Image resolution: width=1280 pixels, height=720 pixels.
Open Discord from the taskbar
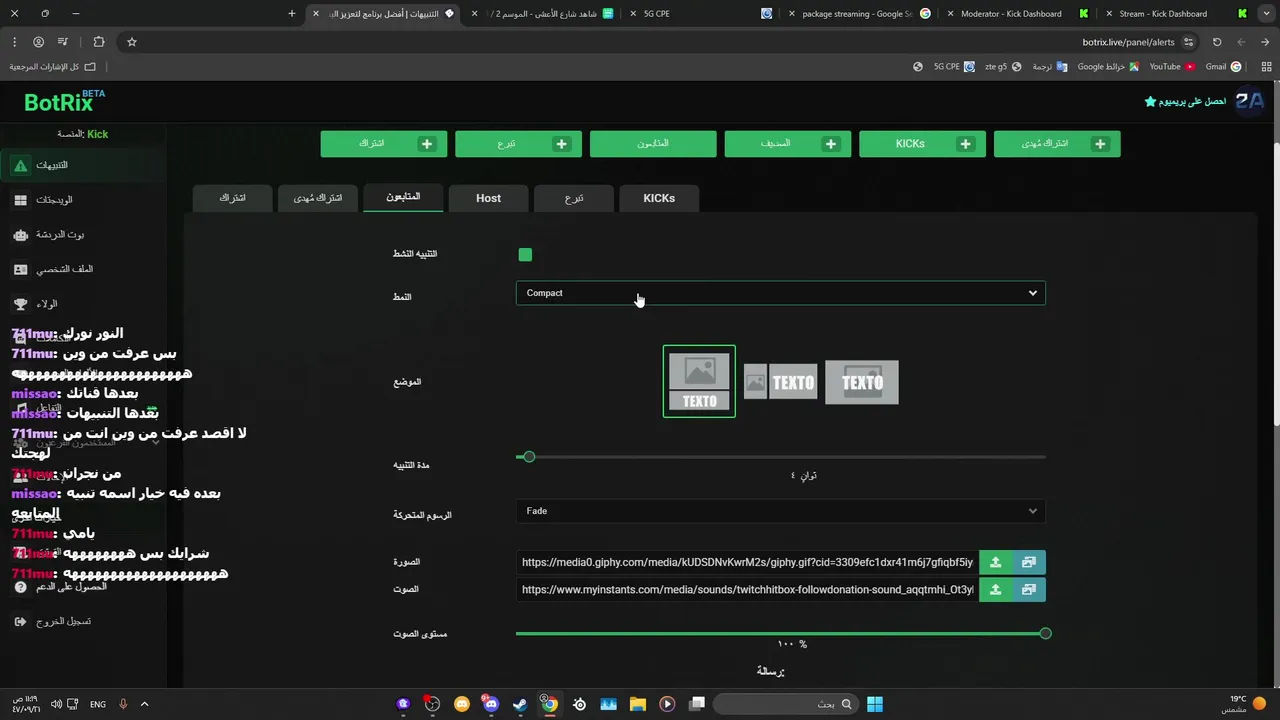click(491, 704)
